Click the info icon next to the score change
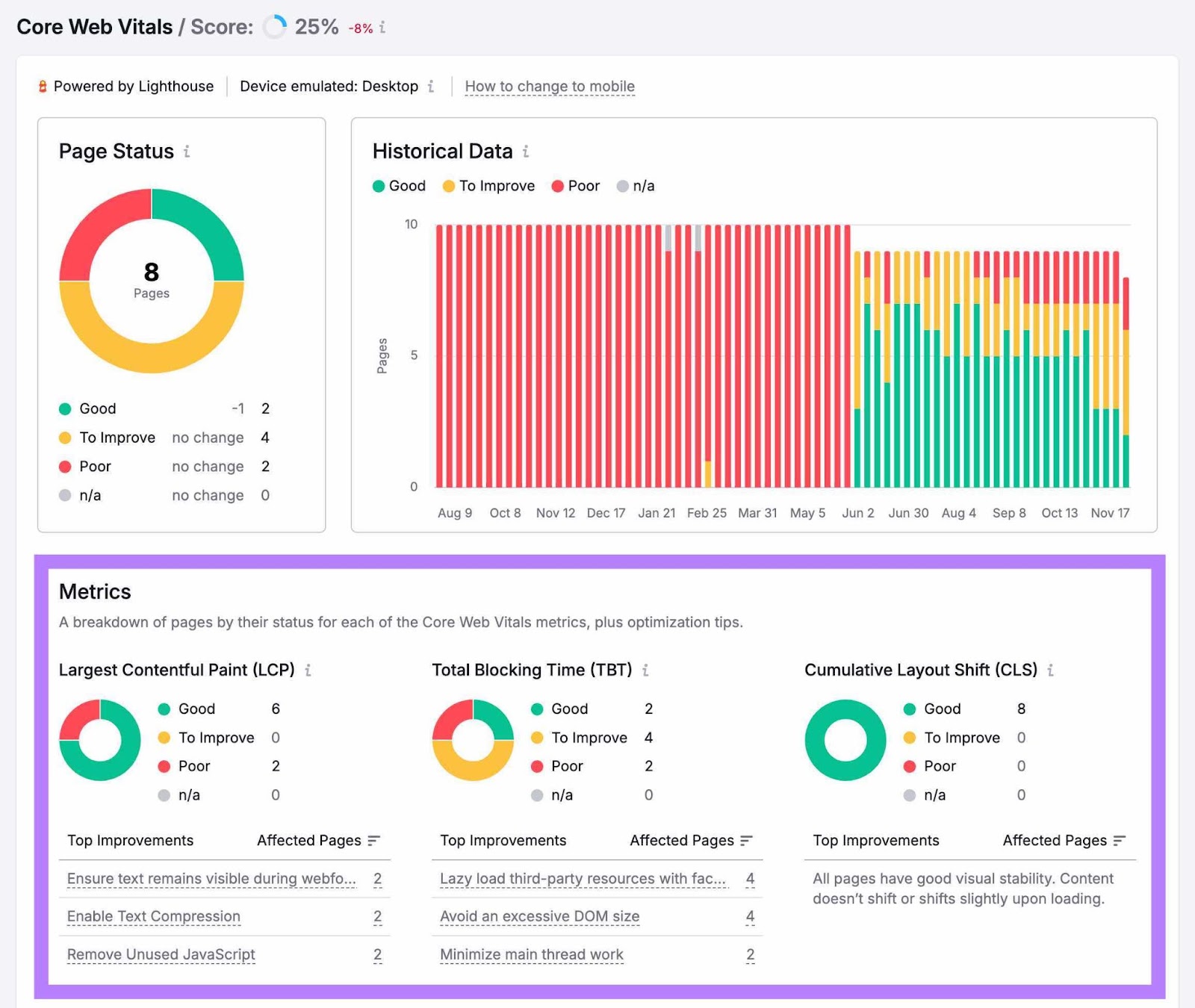This screenshot has height=1008, width=1195. (x=382, y=28)
